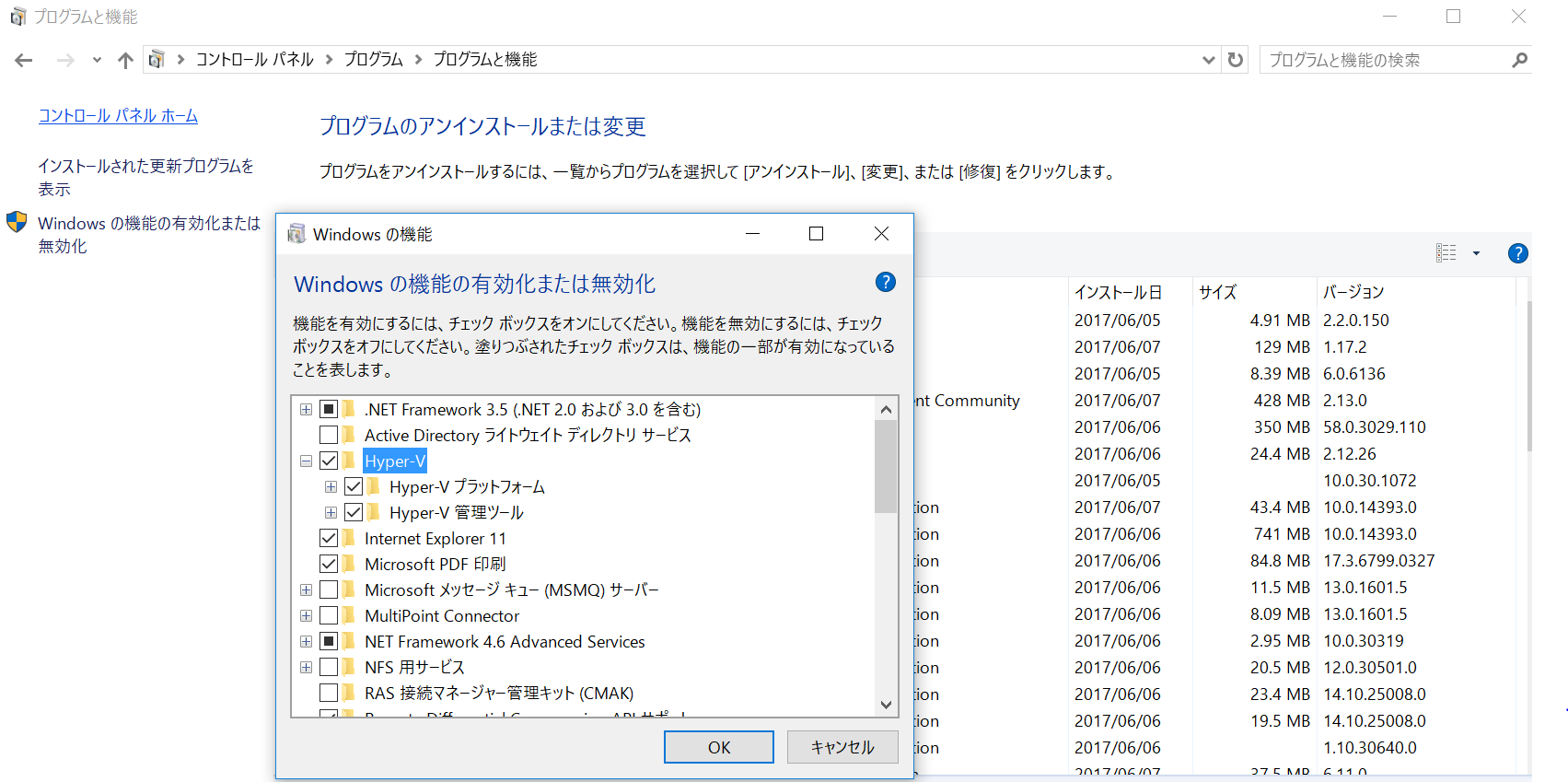Uncheck Microsoft PDF 印刷 checkbox

[329, 564]
